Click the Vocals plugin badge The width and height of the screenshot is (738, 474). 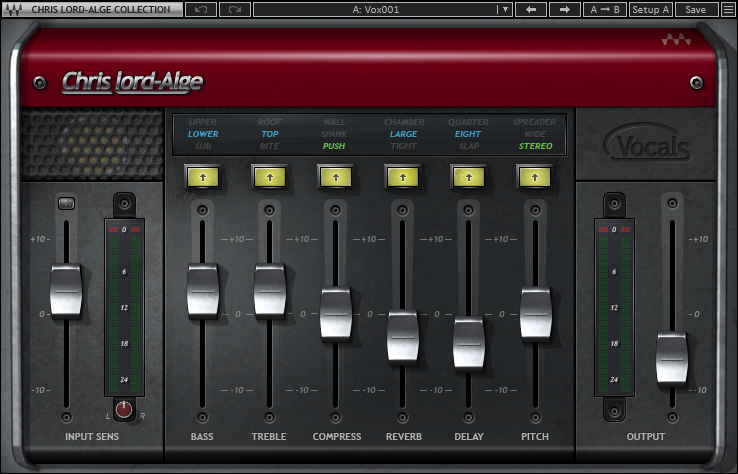(x=649, y=144)
